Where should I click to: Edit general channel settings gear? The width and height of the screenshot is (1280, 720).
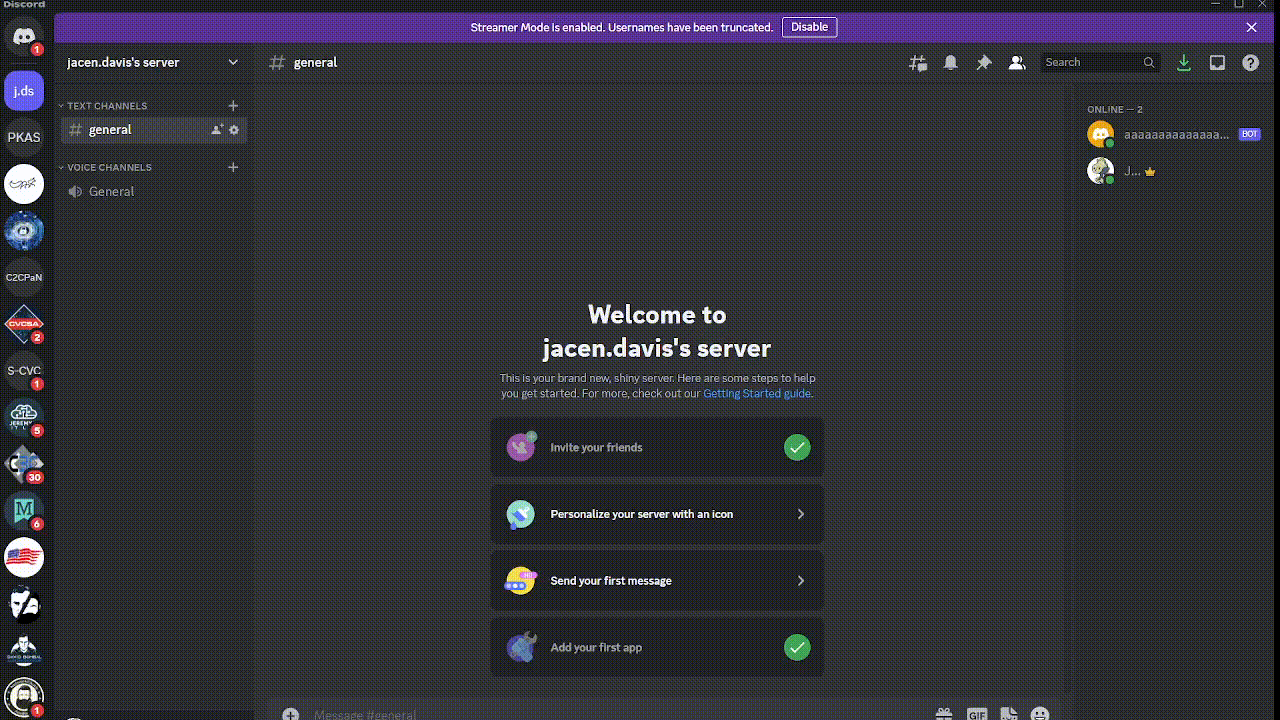(234, 130)
